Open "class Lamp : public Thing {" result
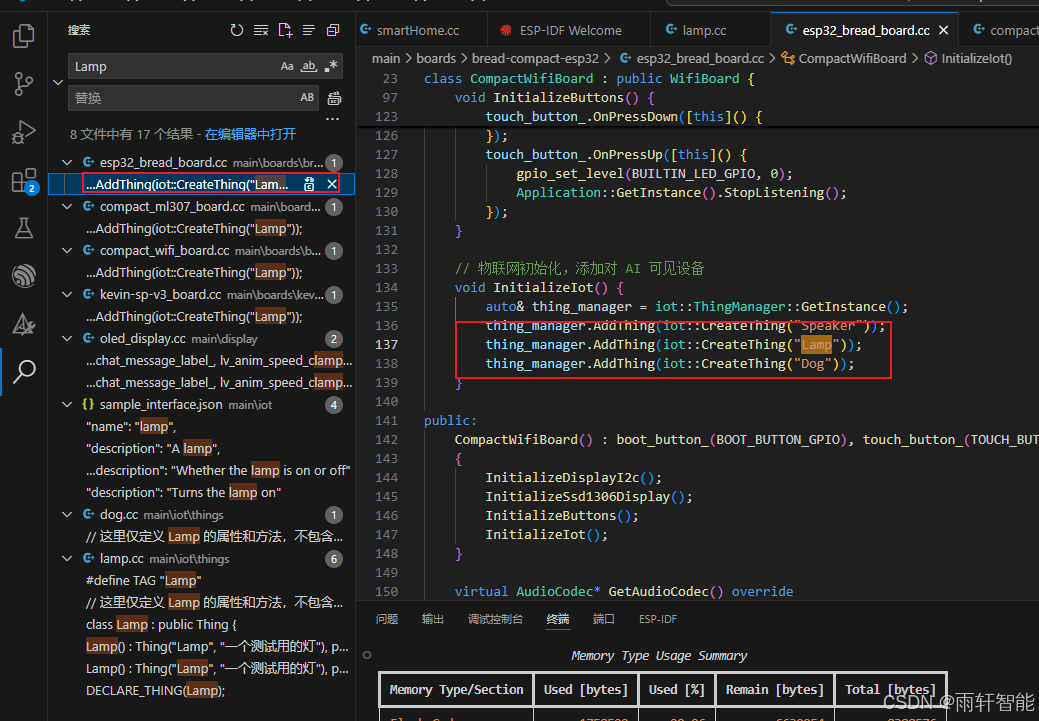 tap(161, 624)
